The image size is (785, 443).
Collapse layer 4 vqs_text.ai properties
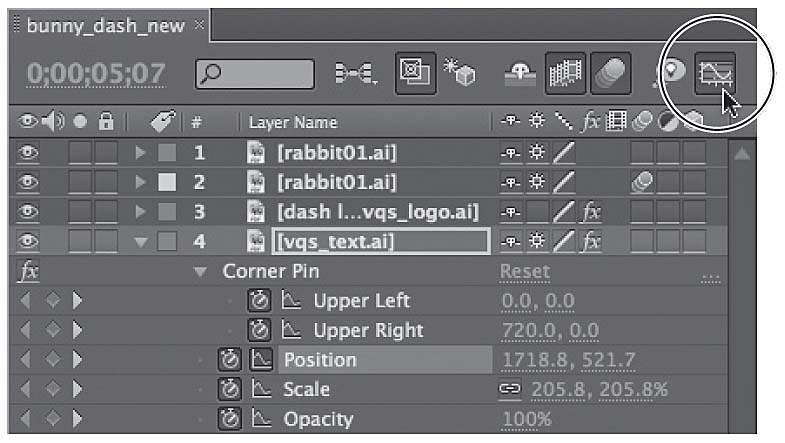(x=141, y=242)
